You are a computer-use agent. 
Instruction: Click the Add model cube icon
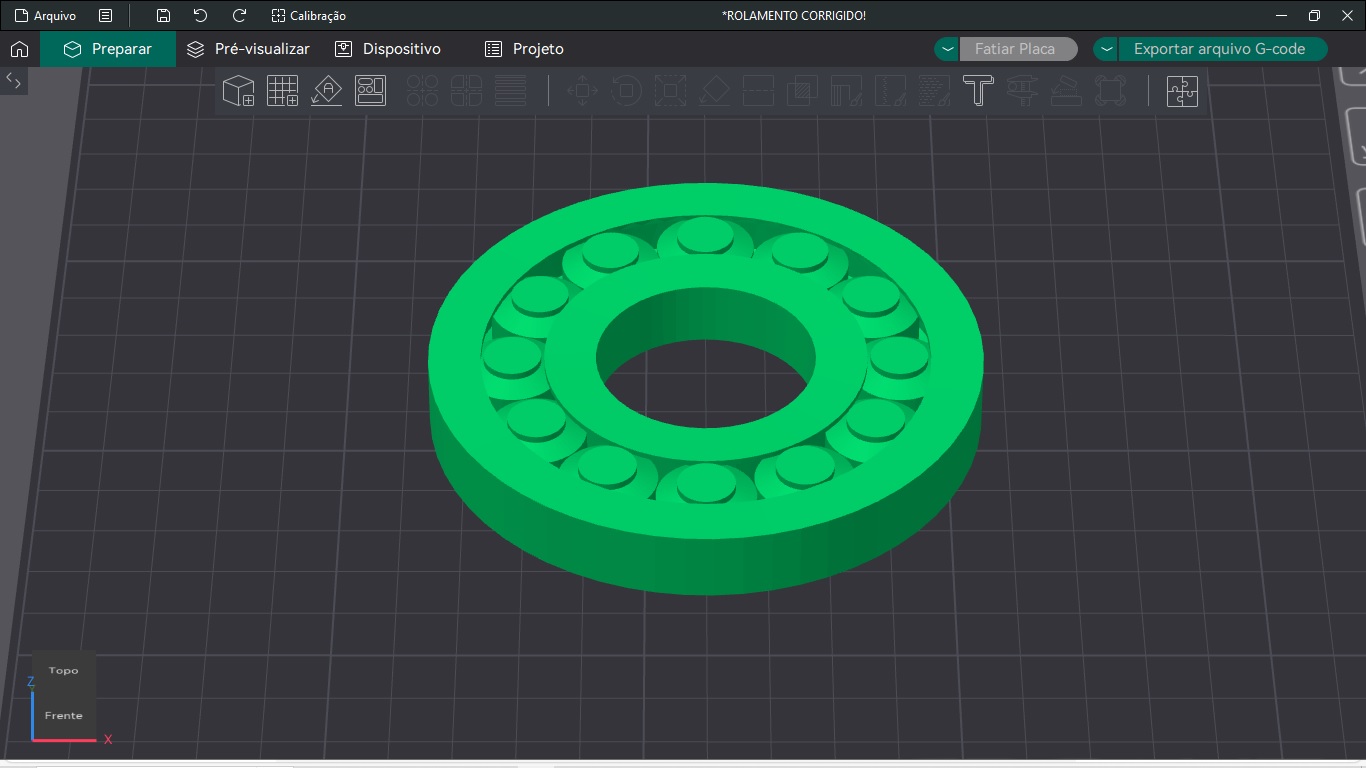(x=238, y=91)
